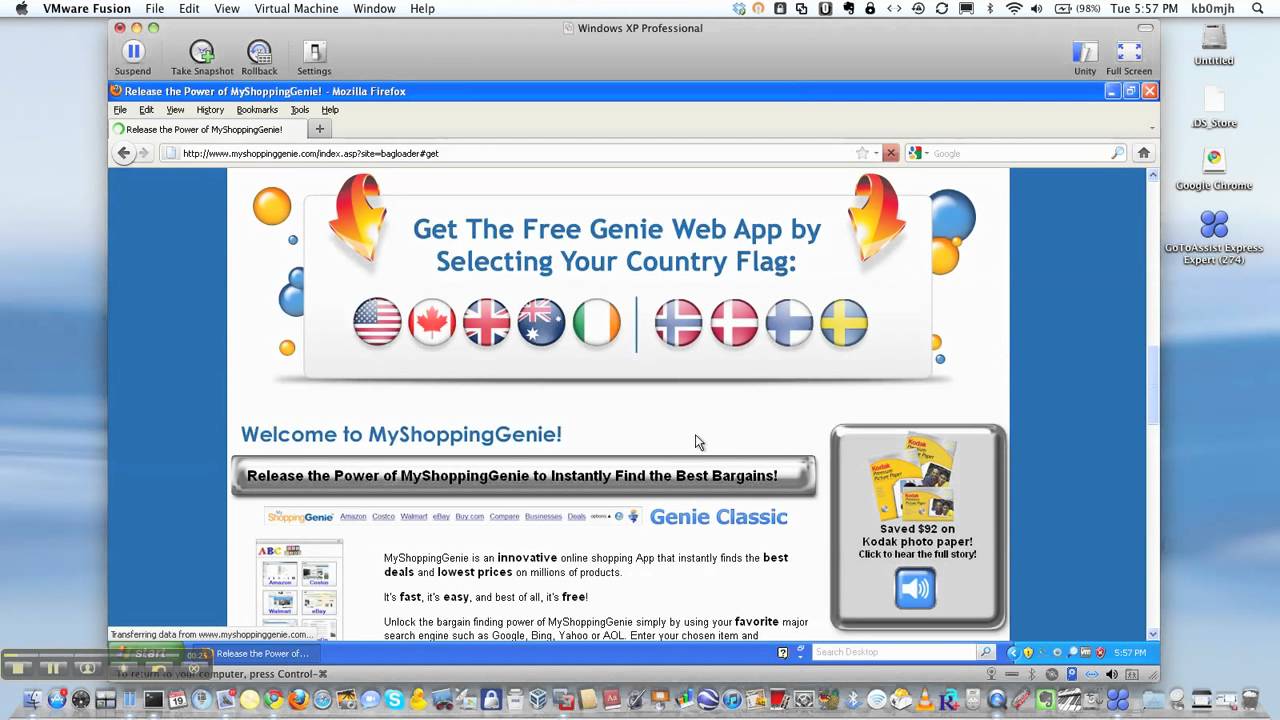Open the Virtual Machine menu in VMware
1280x720 pixels.
click(297, 8)
